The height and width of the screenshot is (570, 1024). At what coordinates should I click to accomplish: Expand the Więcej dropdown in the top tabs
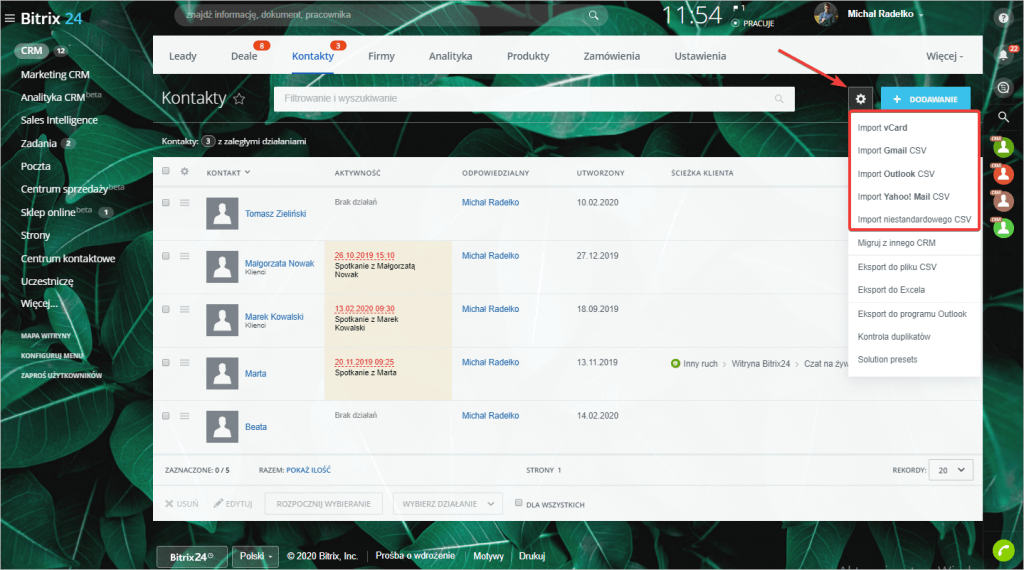click(946, 56)
